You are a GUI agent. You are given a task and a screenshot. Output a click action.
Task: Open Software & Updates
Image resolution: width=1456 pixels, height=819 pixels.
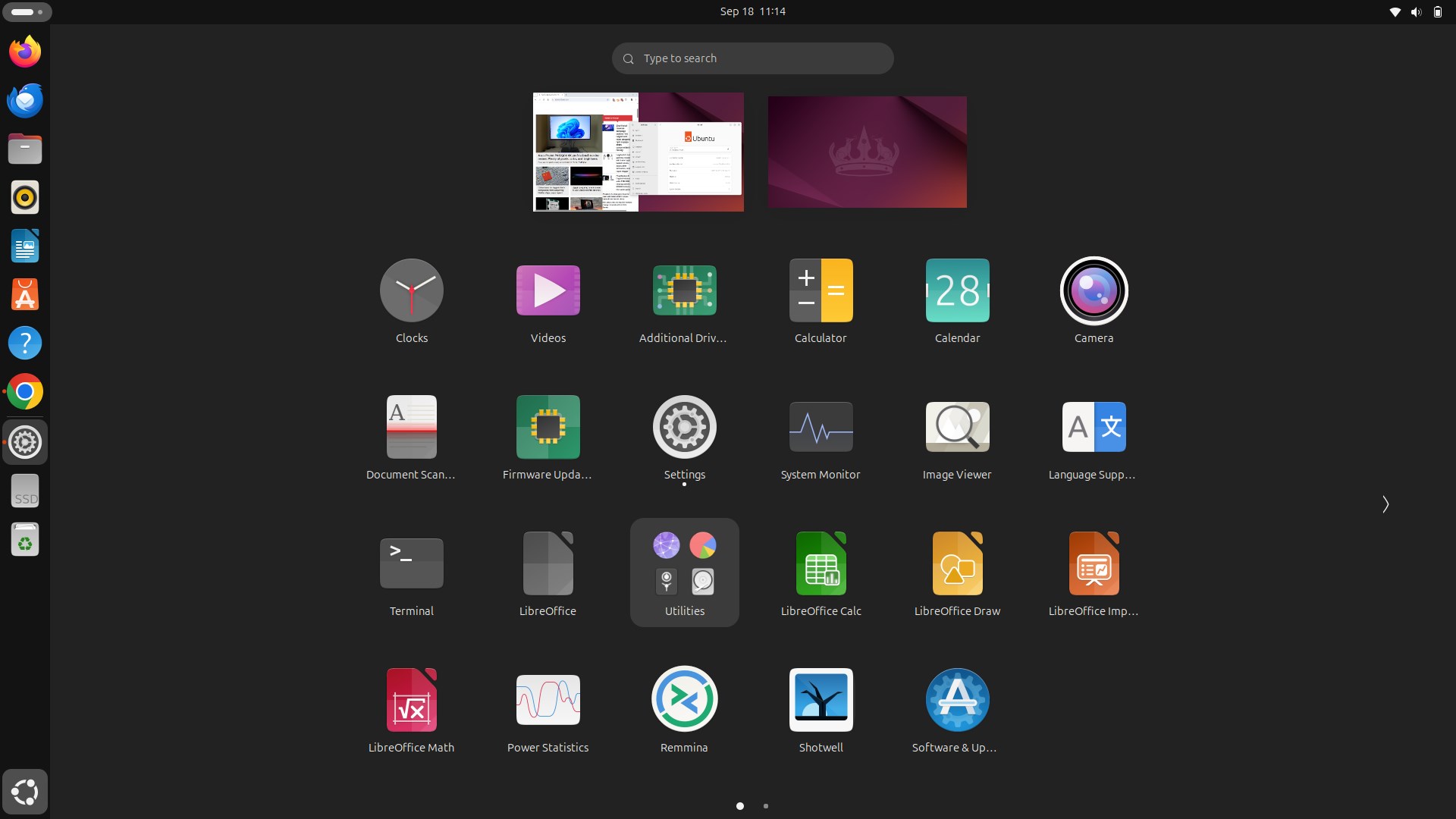coord(957,711)
